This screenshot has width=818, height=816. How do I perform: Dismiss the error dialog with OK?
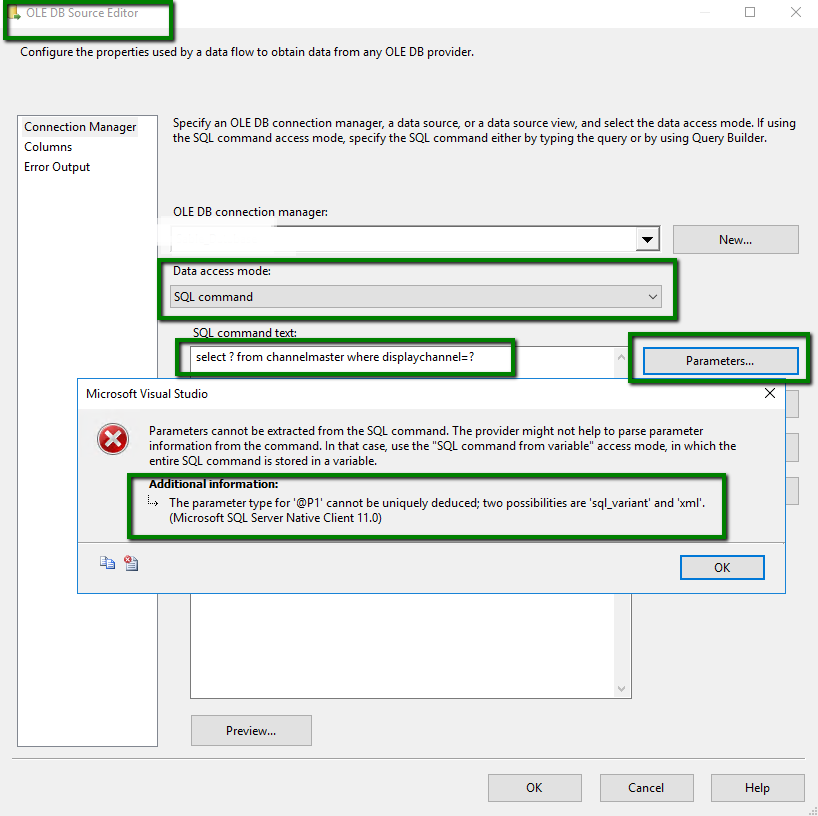tap(722, 568)
